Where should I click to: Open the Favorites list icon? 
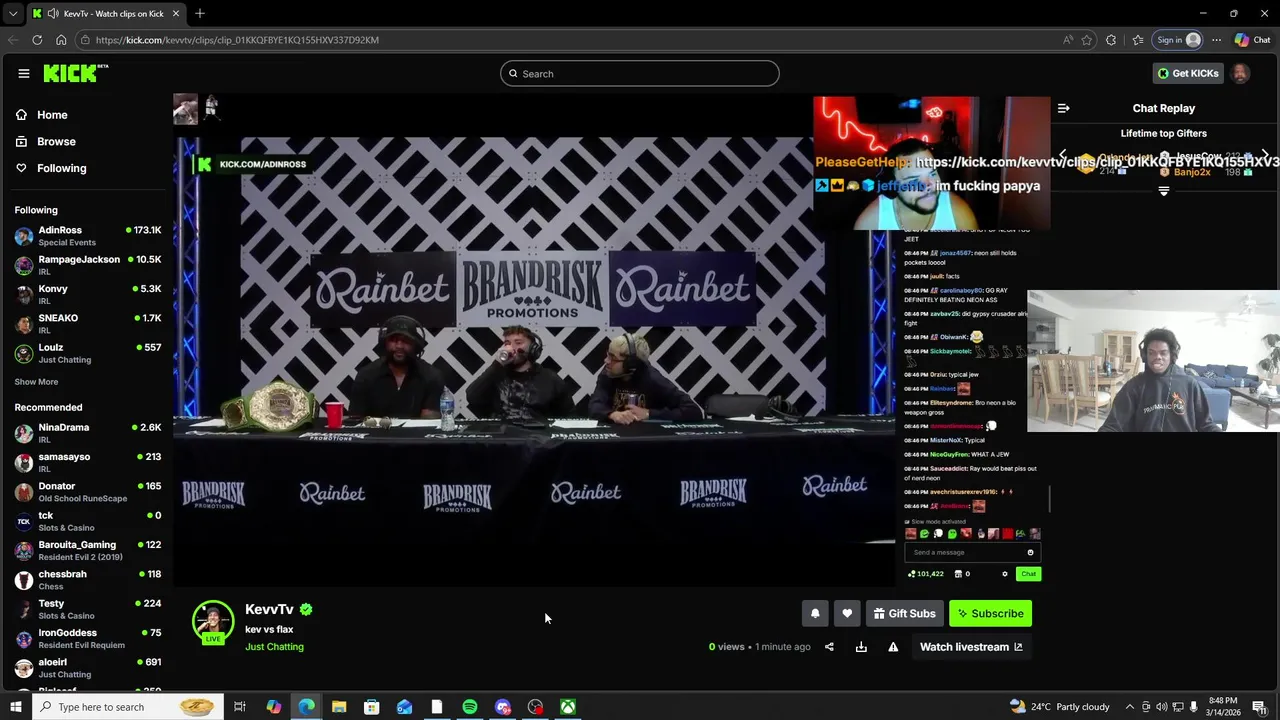click(x=1138, y=40)
